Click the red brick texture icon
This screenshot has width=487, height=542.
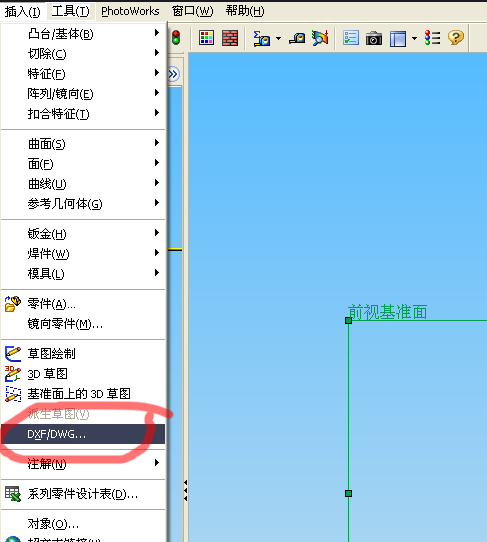click(x=230, y=38)
